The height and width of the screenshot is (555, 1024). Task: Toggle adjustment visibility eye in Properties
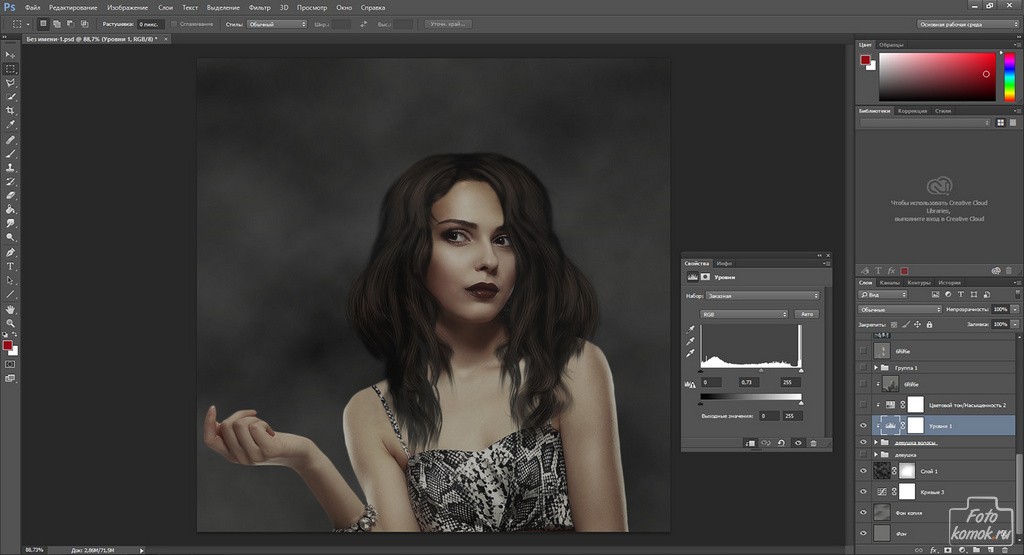point(798,443)
